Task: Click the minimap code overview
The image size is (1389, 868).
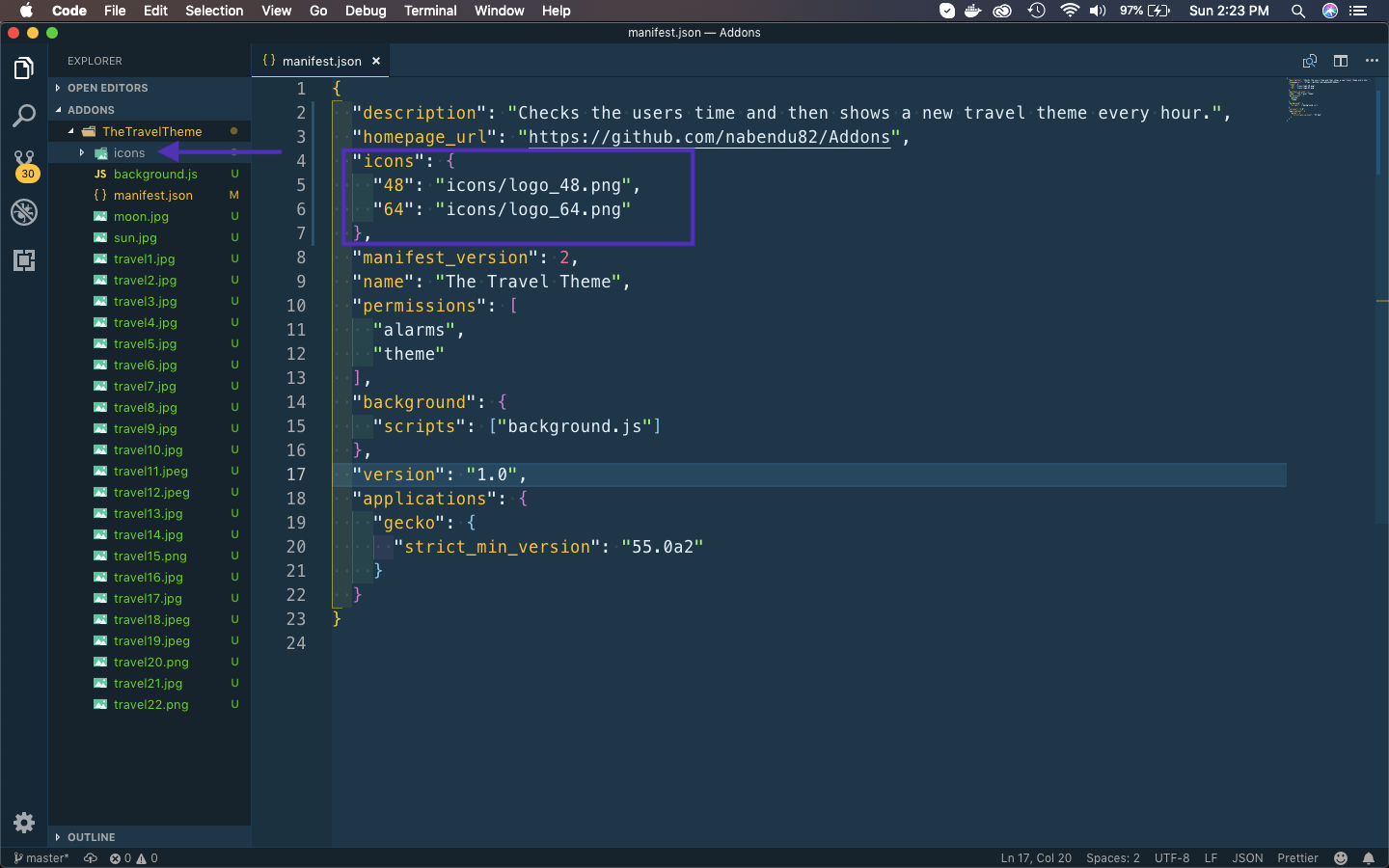Action: click(x=1329, y=98)
